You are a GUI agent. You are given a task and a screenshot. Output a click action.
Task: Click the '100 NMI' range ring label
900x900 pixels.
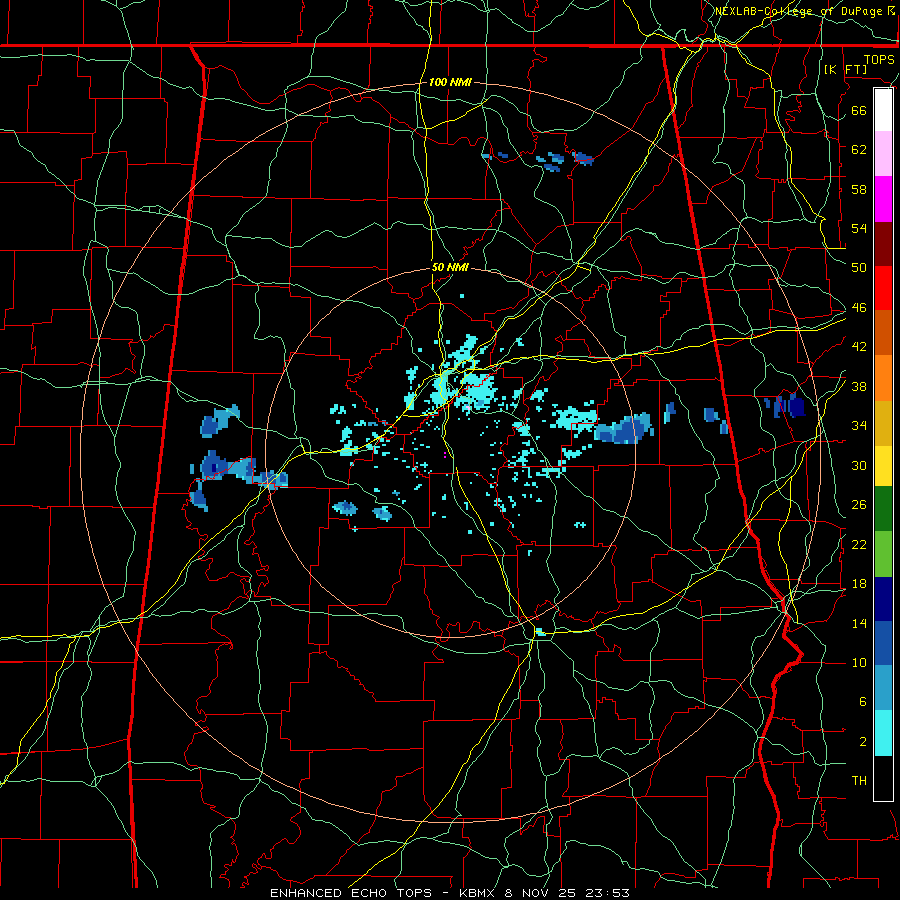tap(450, 82)
